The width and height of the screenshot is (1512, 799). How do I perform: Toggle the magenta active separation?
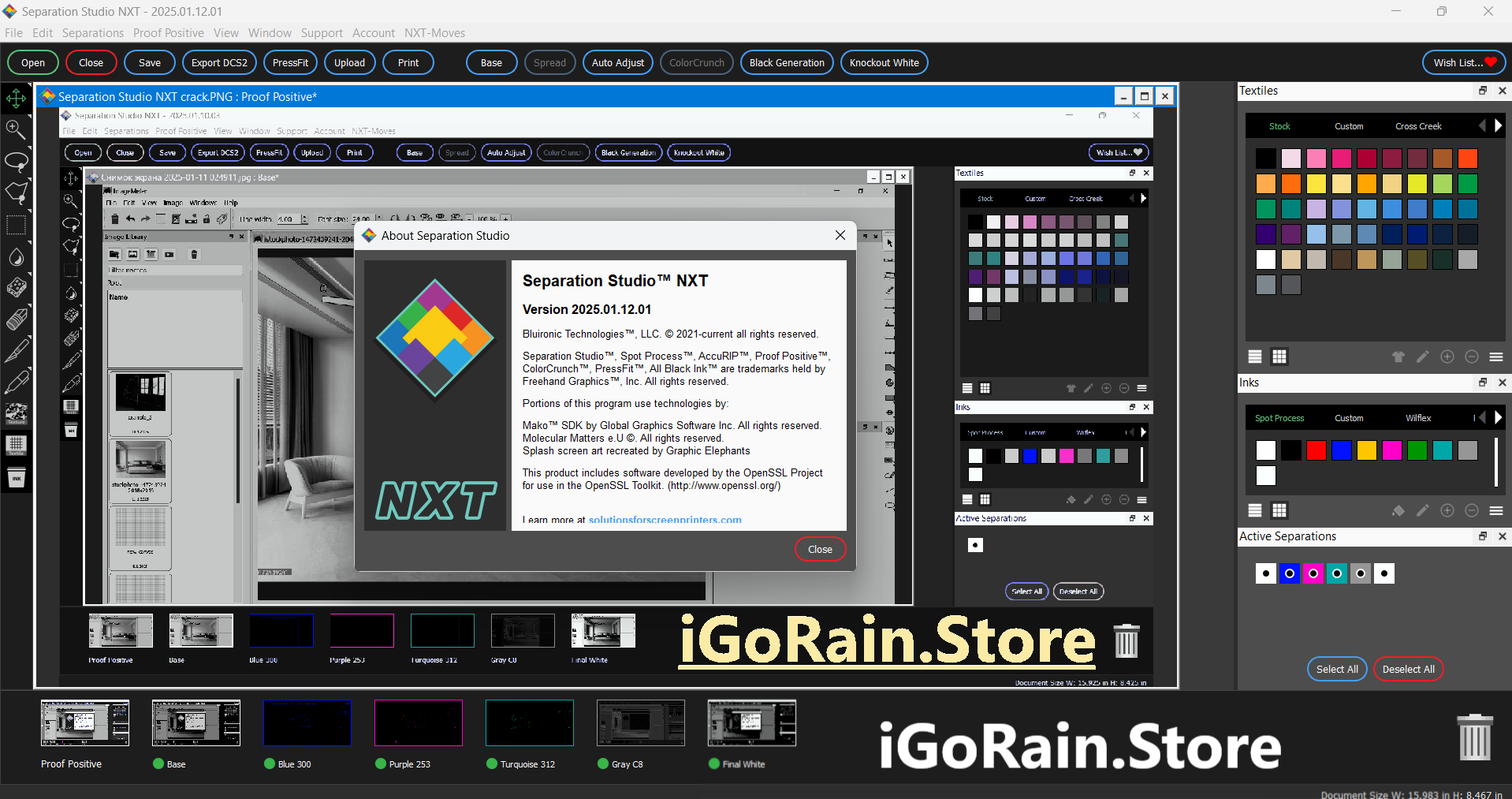1313,573
